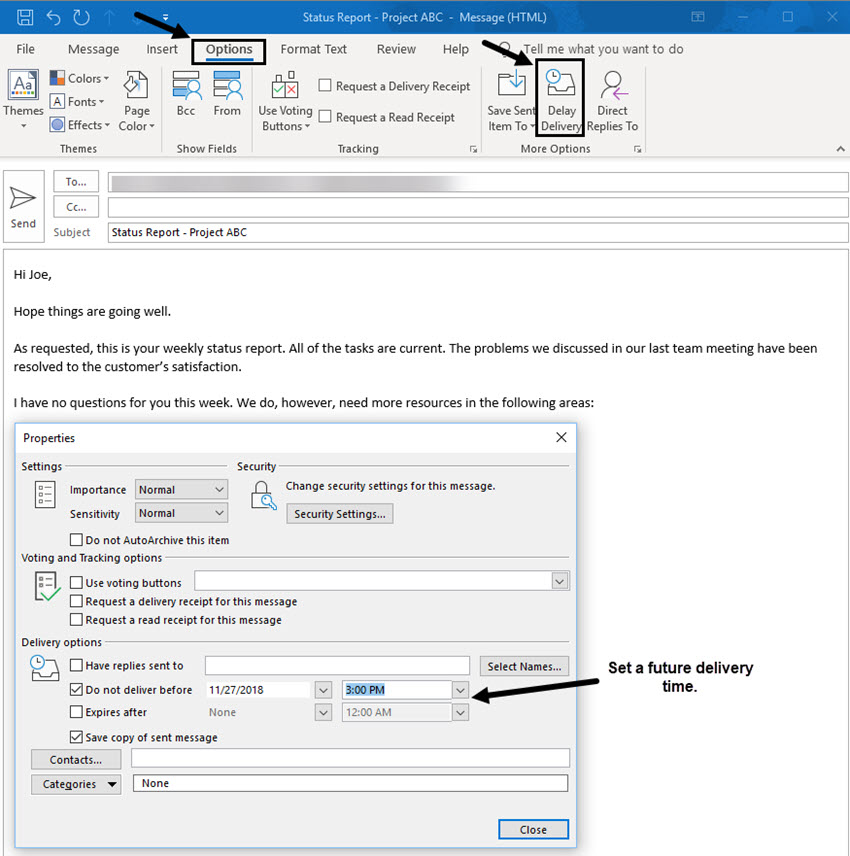
Task: Uncheck Do not deliver before
Action: tap(75, 689)
